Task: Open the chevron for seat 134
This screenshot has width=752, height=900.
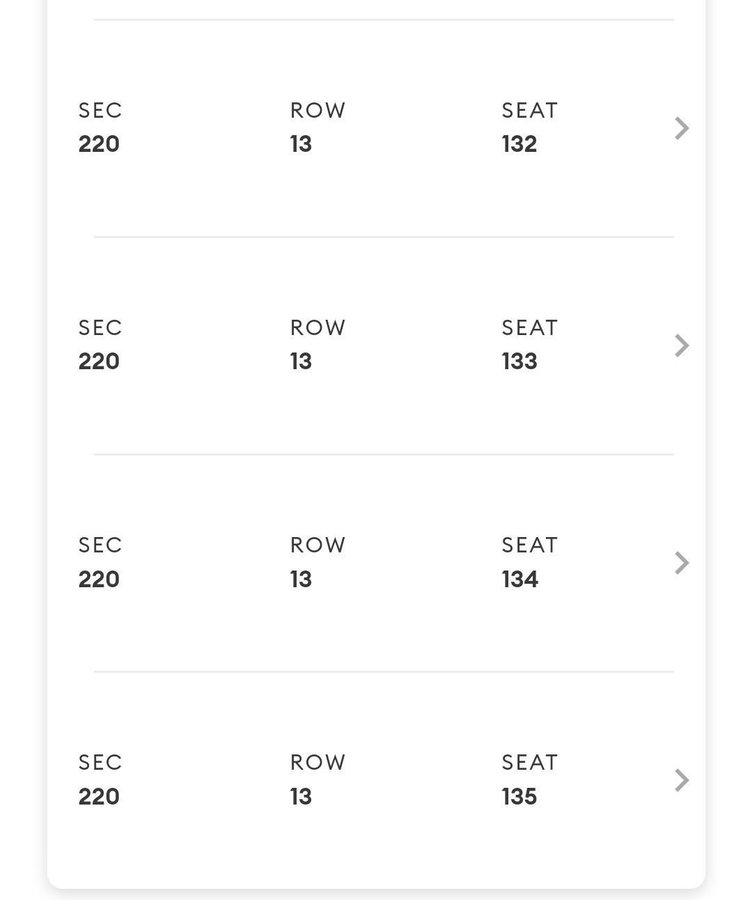Action: pos(681,563)
